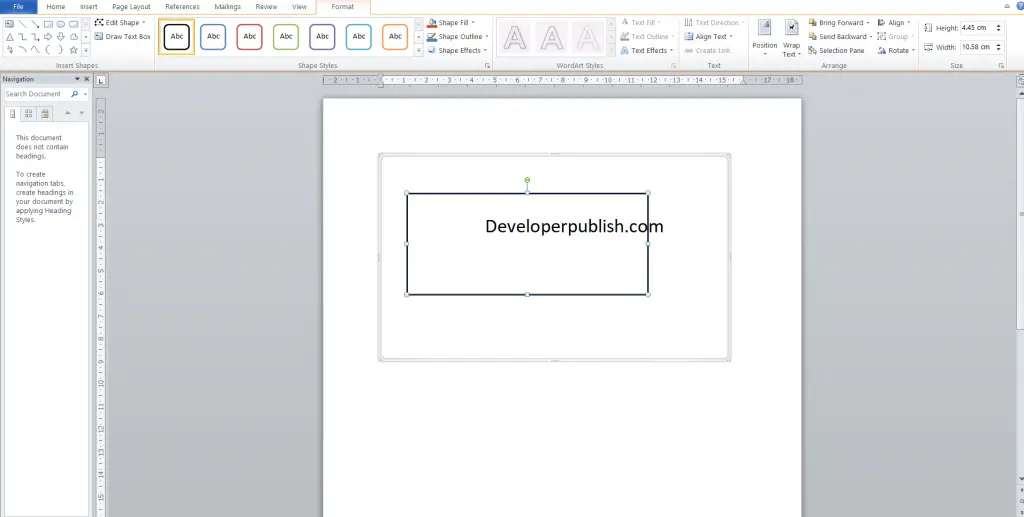Screen dimensions: 1024x517
Task: Open the Text Effects dropdown
Action: 671,50
